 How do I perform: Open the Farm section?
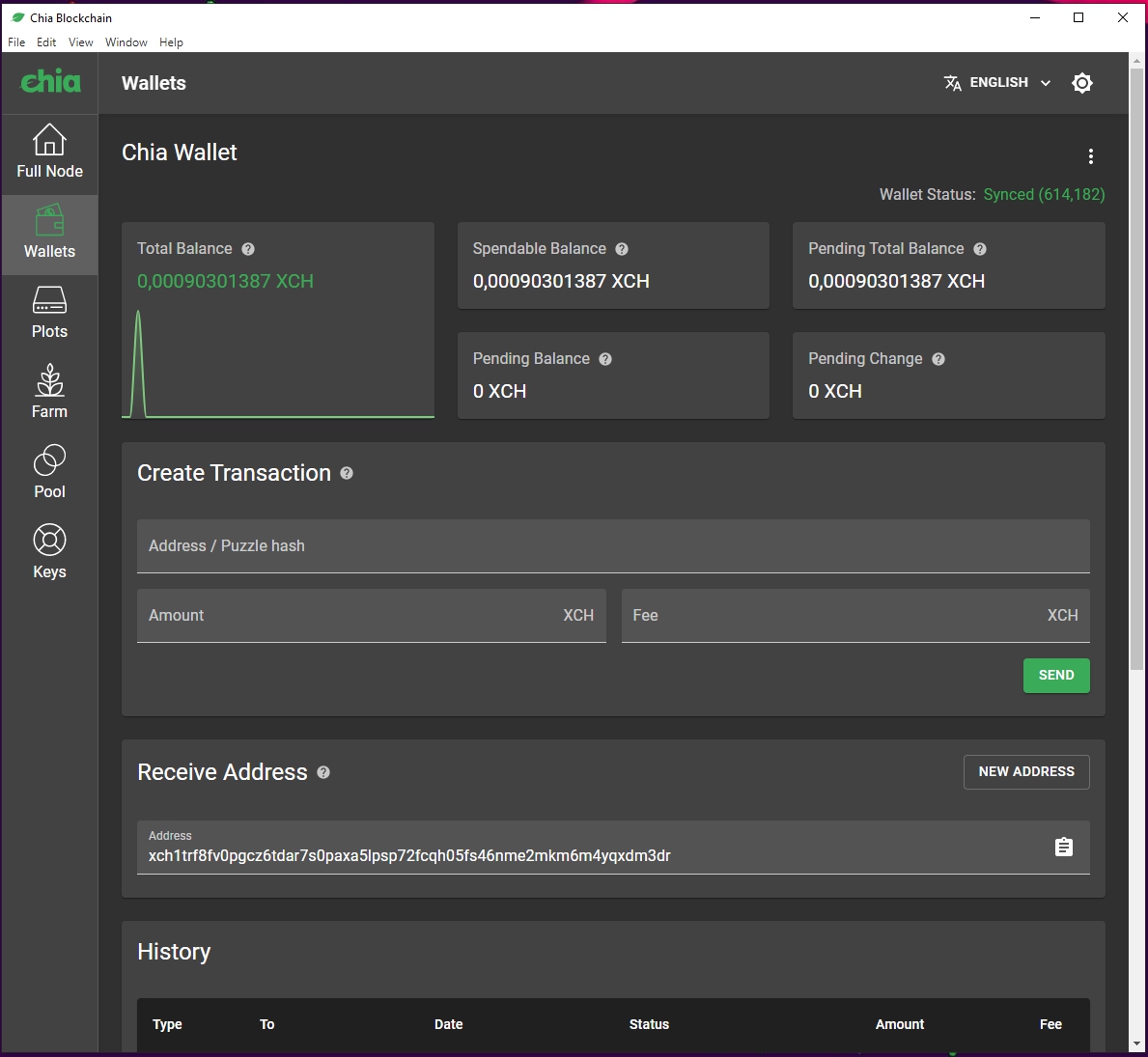tap(49, 392)
